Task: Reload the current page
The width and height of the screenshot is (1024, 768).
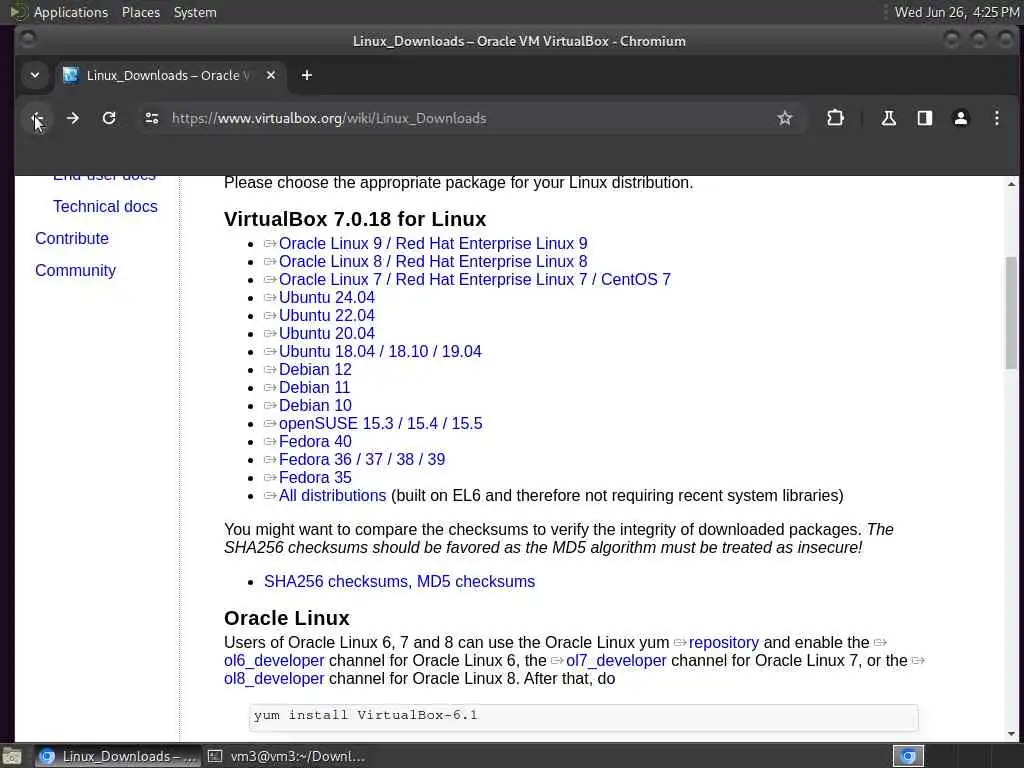Action: 109,118
